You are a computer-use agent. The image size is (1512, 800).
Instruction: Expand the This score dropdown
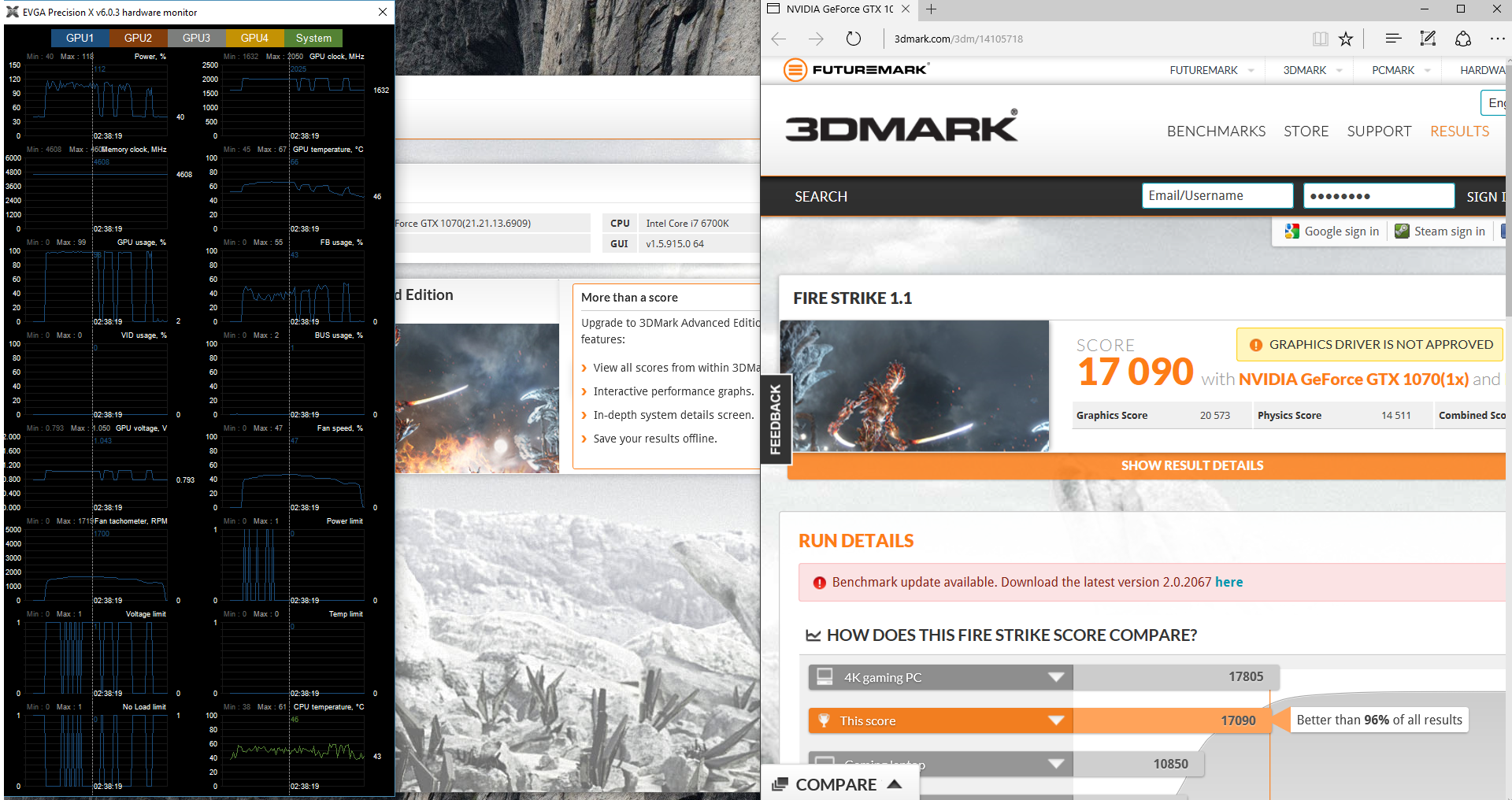pyautogui.click(x=1056, y=720)
